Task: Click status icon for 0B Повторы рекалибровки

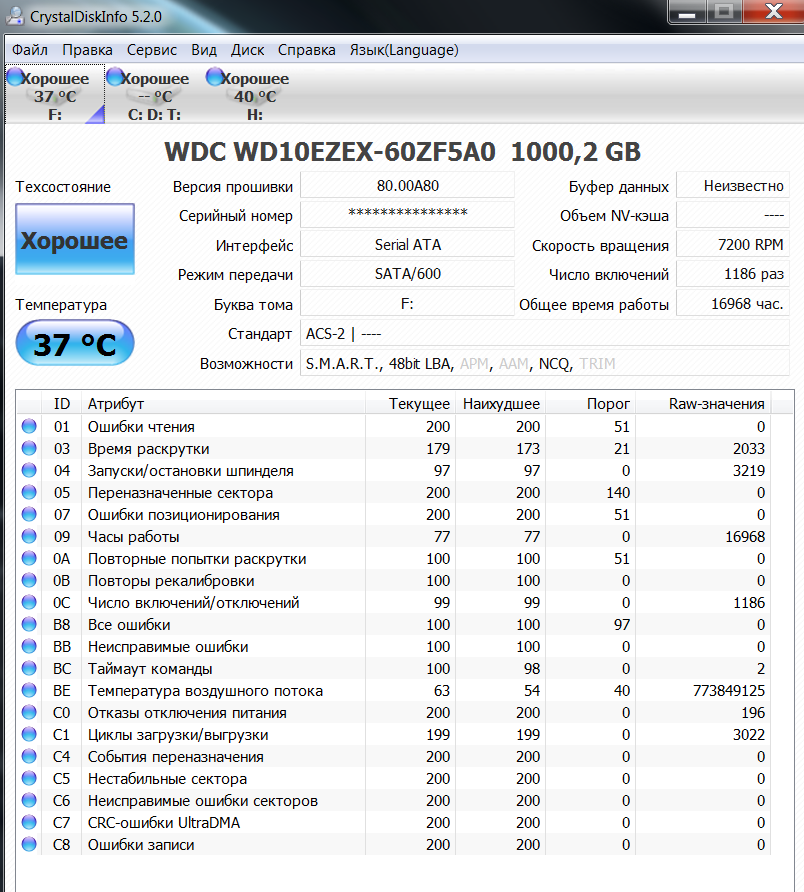Action: [x=29, y=580]
